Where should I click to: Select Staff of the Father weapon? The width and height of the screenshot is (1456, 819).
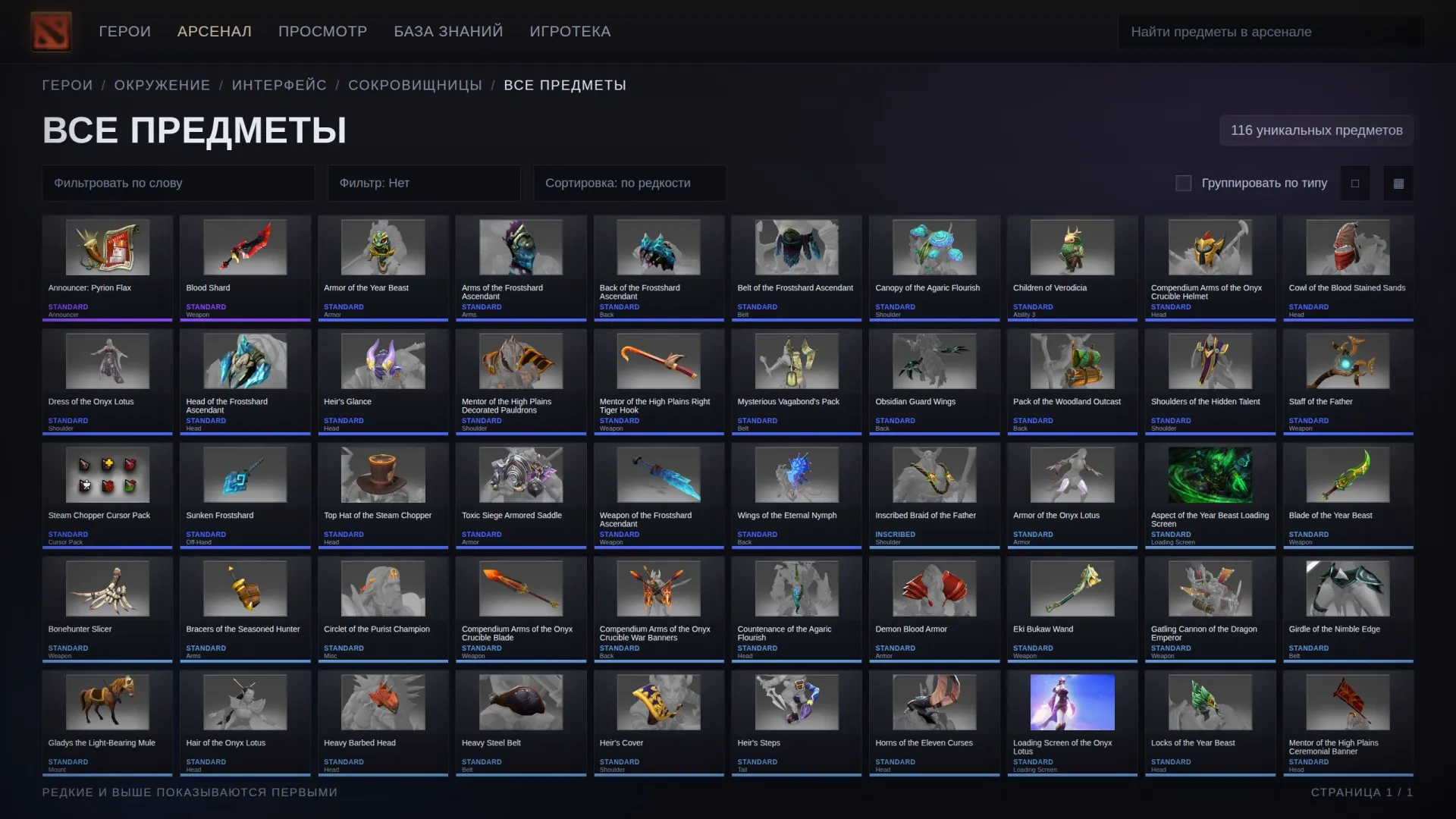click(x=1348, y=381)
